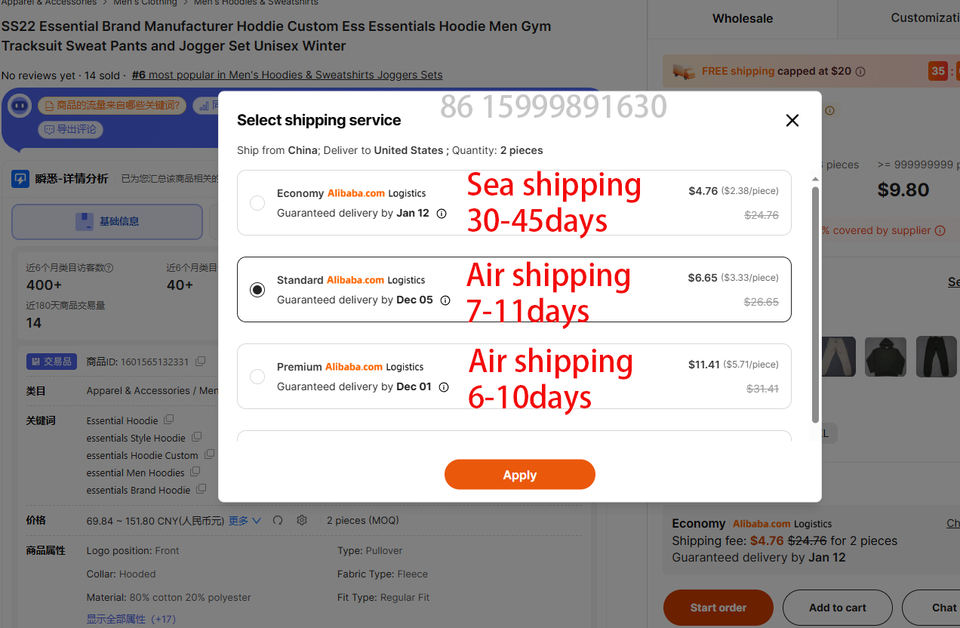Click info icon next to Dec 01 delivery

point(443,387)
